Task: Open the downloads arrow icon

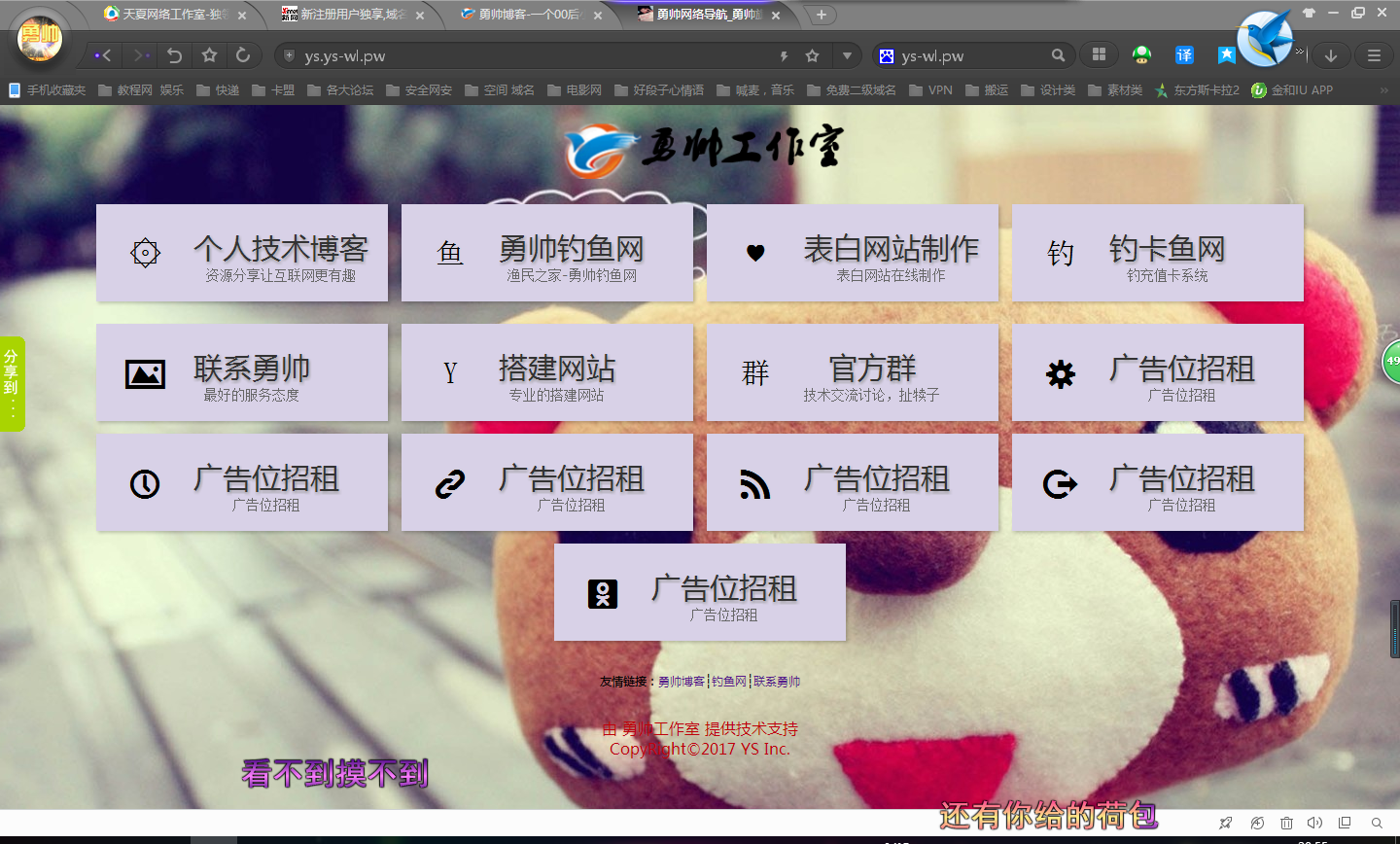Action: tap(1331, 55)
